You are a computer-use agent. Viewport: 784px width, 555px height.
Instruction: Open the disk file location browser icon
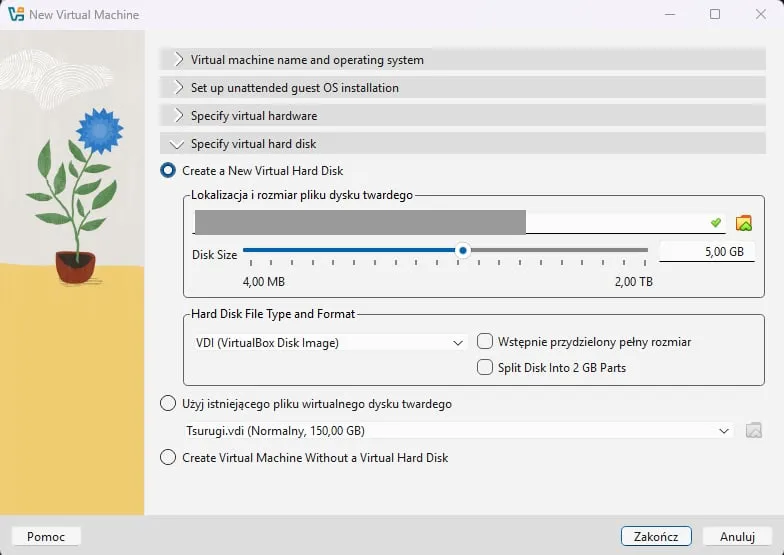(x=744, y=222)
